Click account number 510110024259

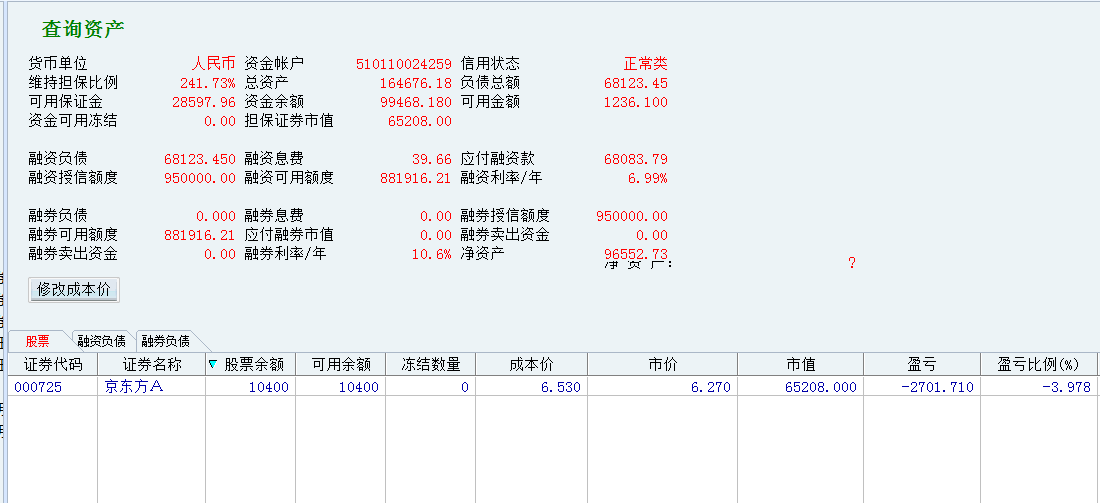coord(403,64)
